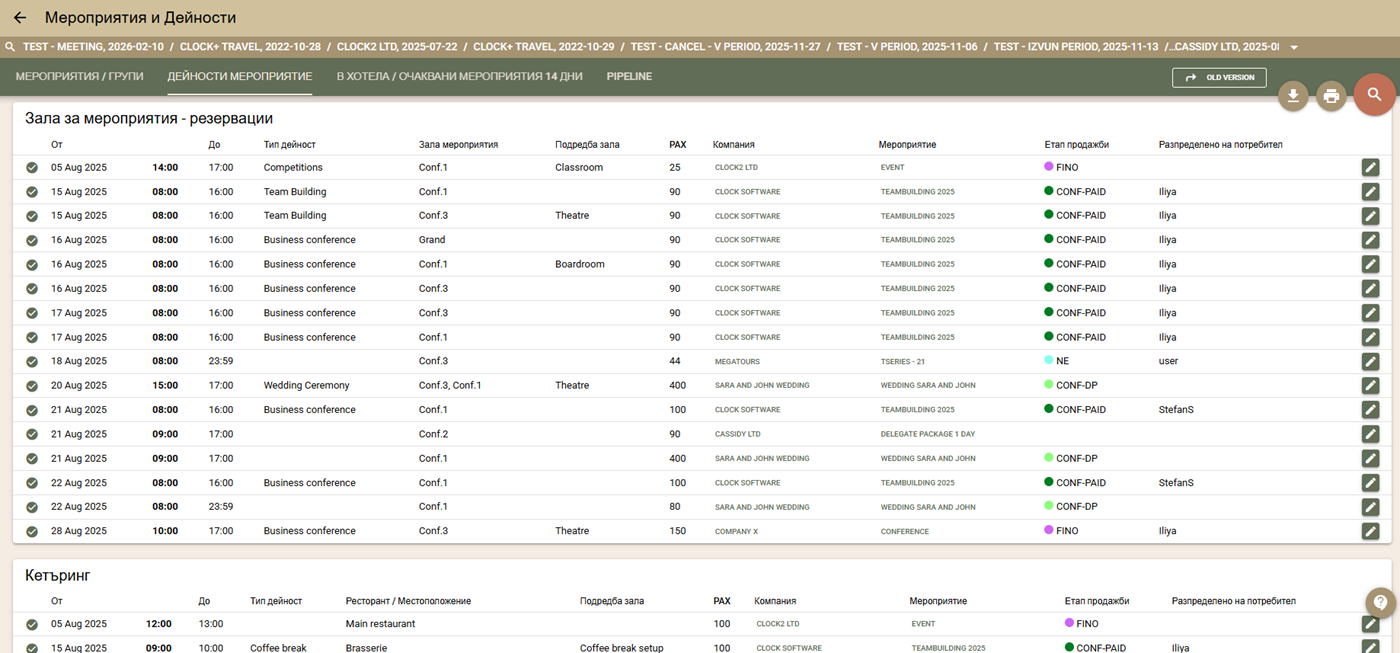Viewport: 1400px width, 653px height.
Task: Edit the Boardroom Business conference booking
Action: pos(1370,264)
